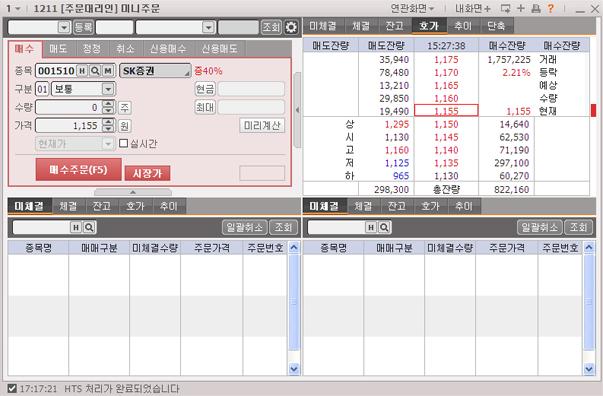The image size is (603, 396).
Task: Open the help question mark icon
Action: pos(551,8)
